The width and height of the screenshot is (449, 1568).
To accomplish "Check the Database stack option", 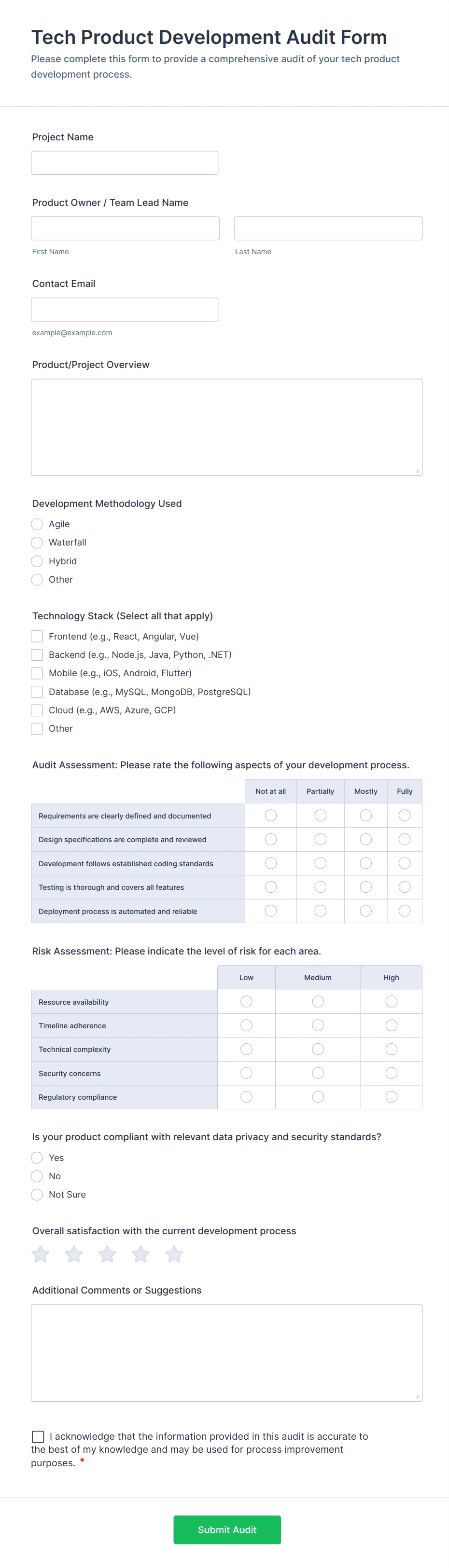I will pyautogui.click(x=37, y=692).
